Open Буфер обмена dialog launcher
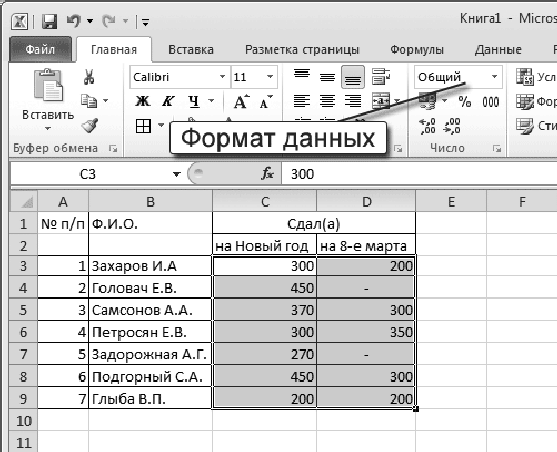Viewport: 557px width, 452px height. [113, 149]
